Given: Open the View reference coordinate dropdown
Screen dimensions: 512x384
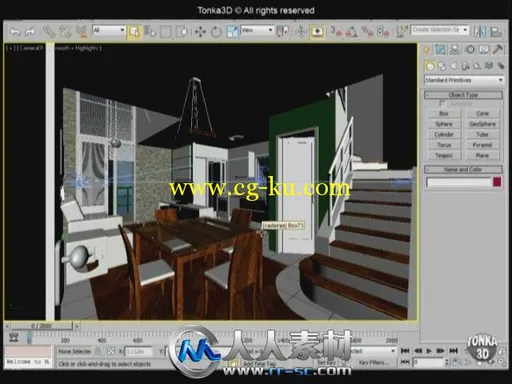Looking at the screenshot, I should point(257,30).
